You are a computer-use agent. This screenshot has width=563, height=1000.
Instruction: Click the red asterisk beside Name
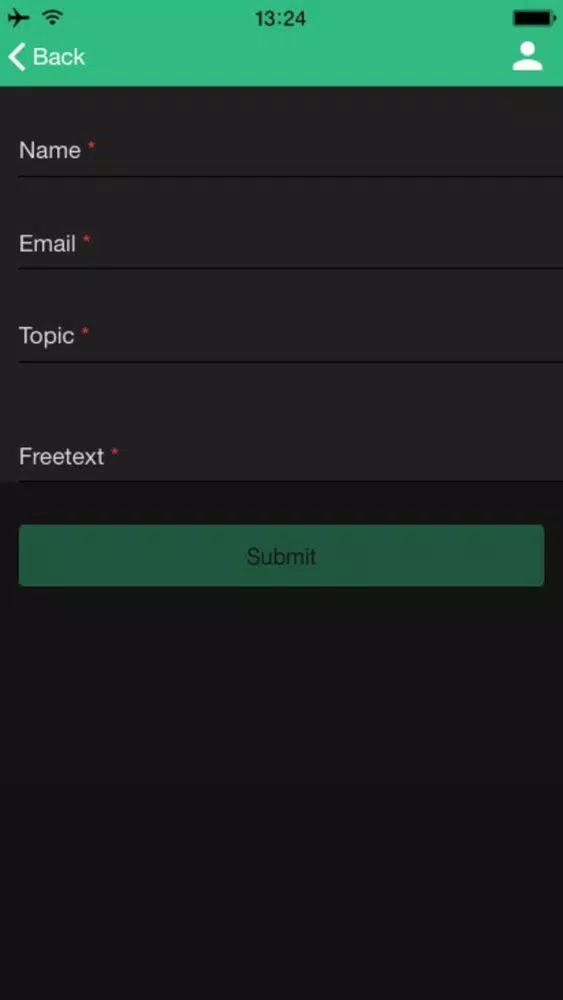tap(91, 146)
